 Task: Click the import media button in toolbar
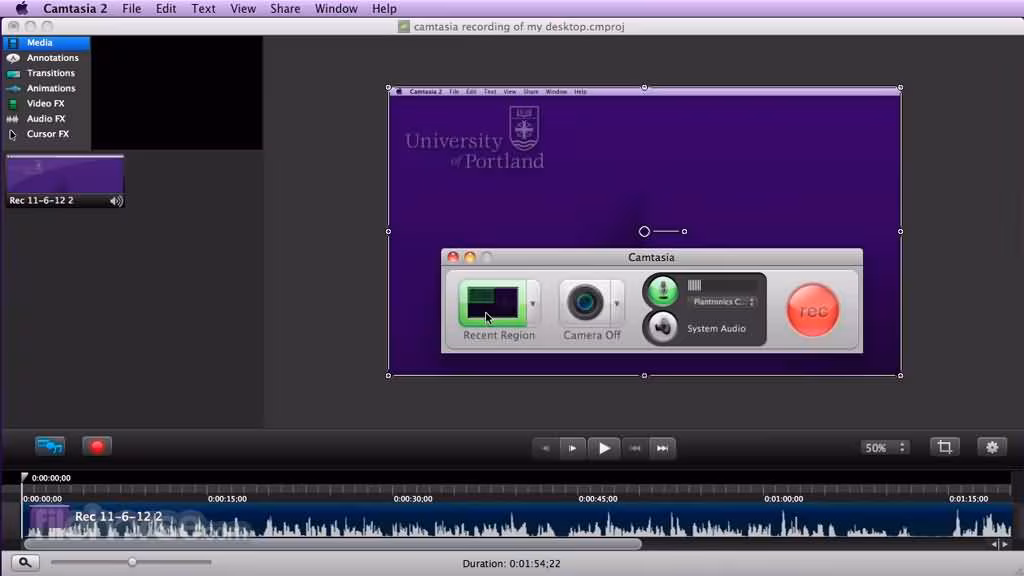[50, 447]
